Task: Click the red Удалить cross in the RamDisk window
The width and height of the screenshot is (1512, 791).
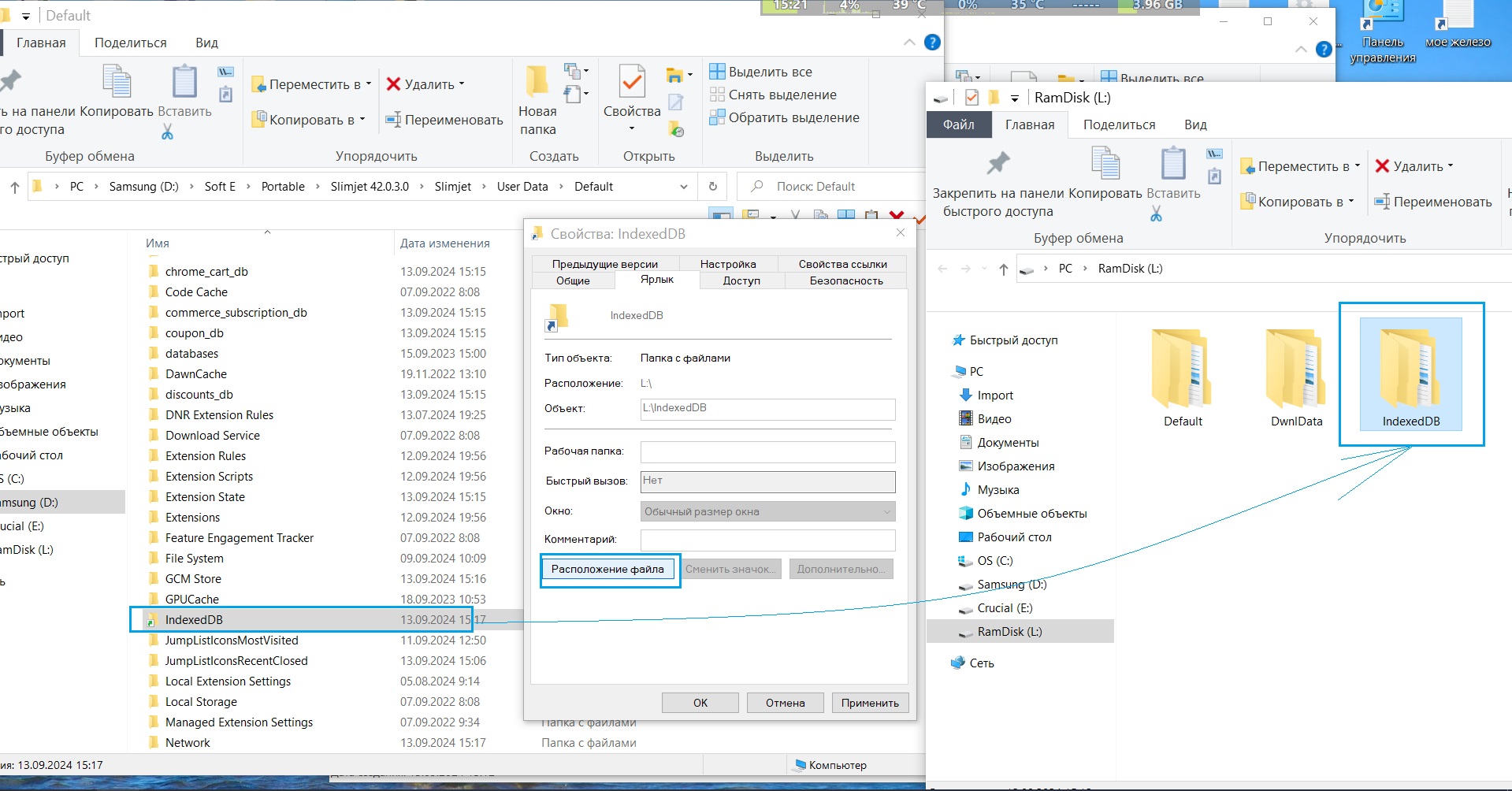Action: tap(1382, 166)
